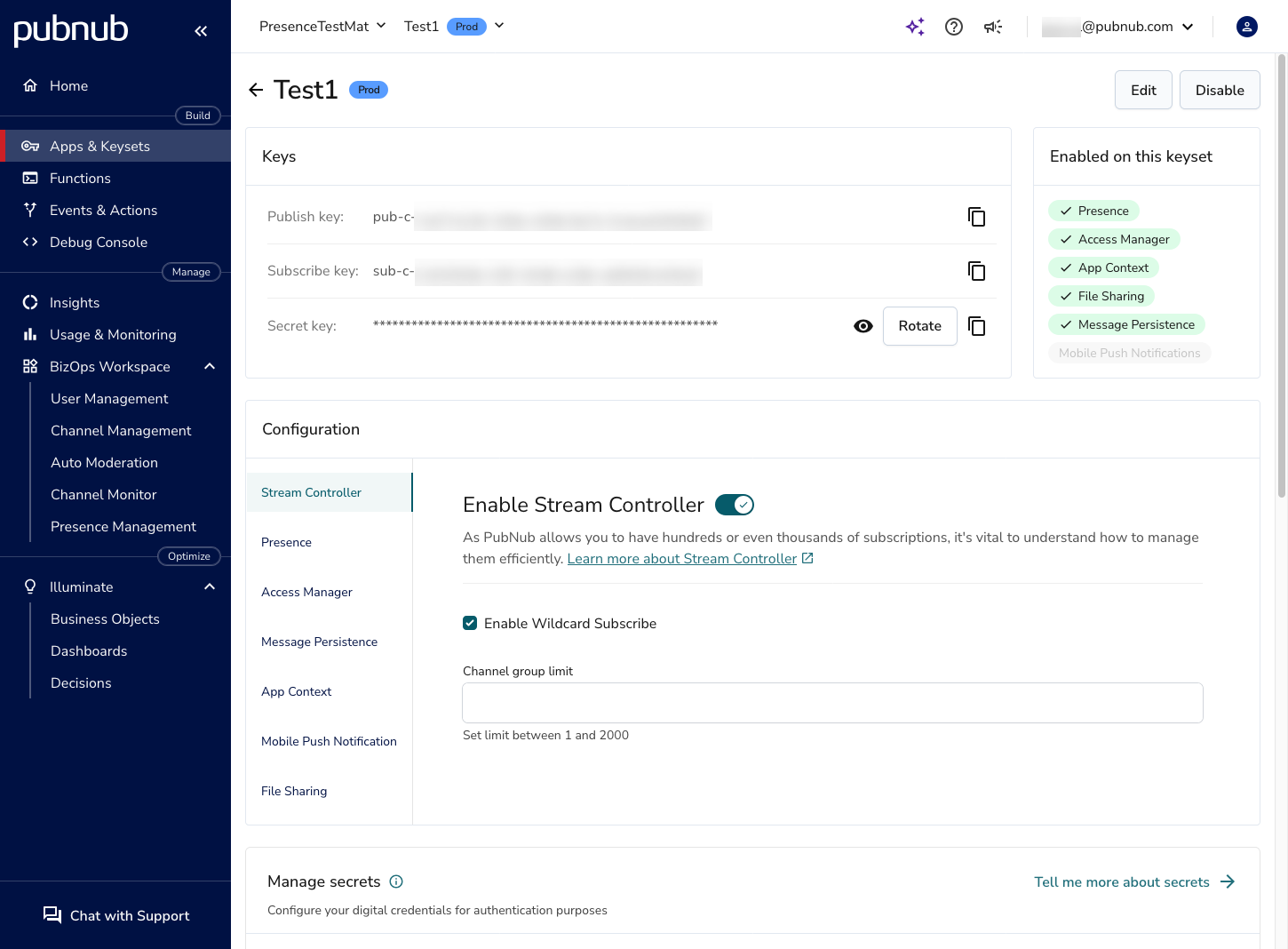Click the Insights circular icon
Screen dimensions: 1288x949
coord(30,302)
